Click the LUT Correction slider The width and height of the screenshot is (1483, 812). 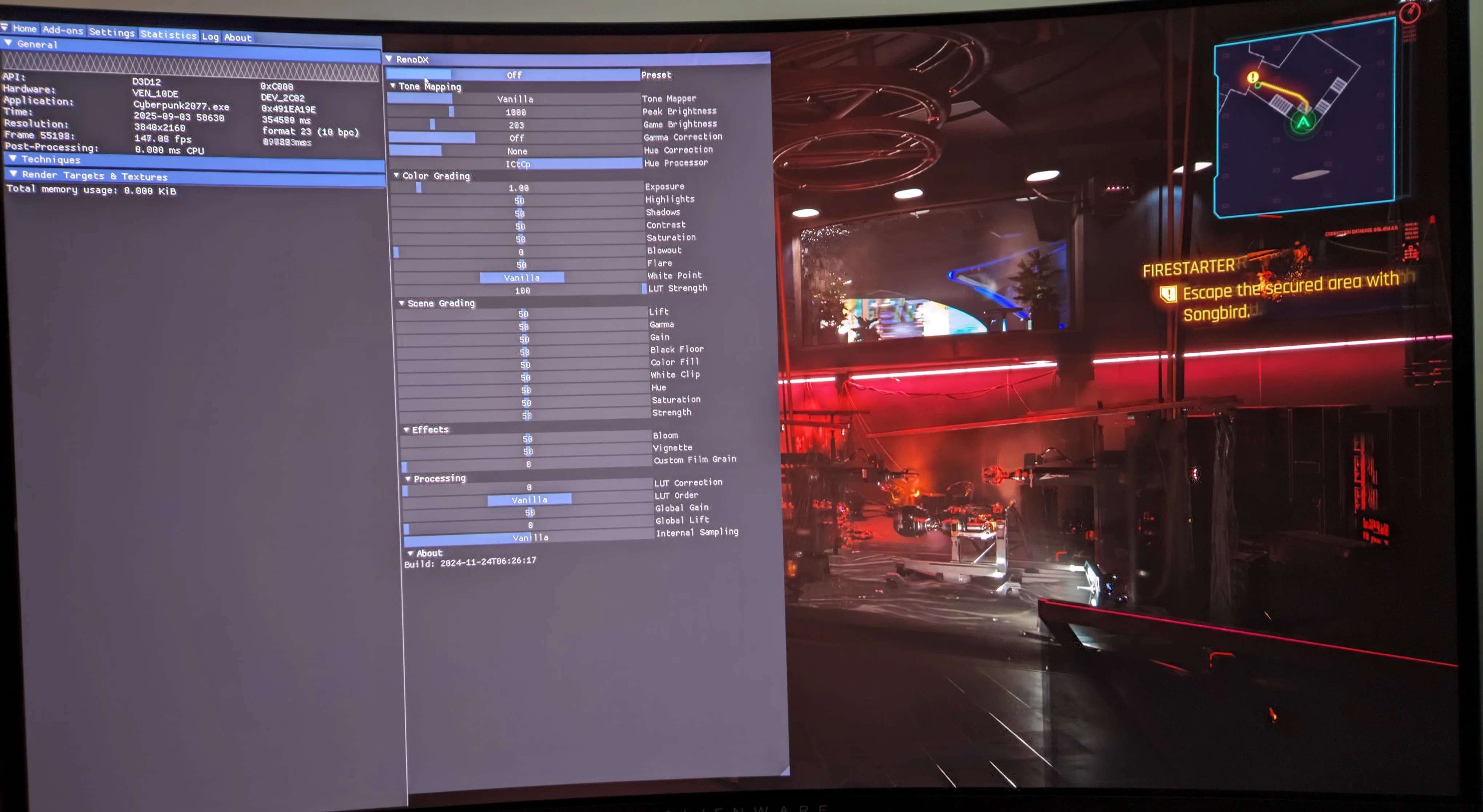pyautogui.click(x=529, y=487)
